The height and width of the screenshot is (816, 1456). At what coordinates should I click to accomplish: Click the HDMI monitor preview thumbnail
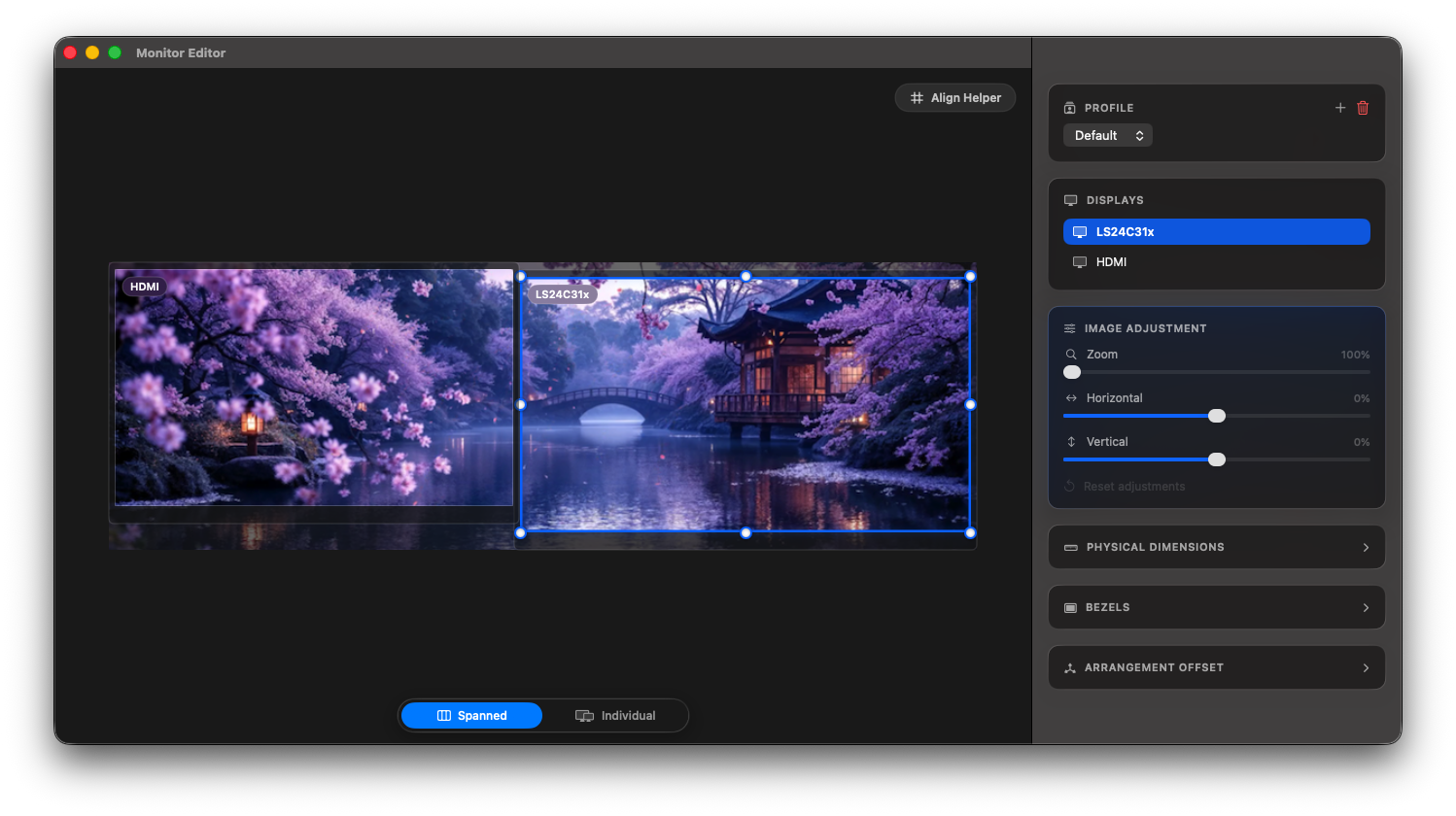[314, 388]
